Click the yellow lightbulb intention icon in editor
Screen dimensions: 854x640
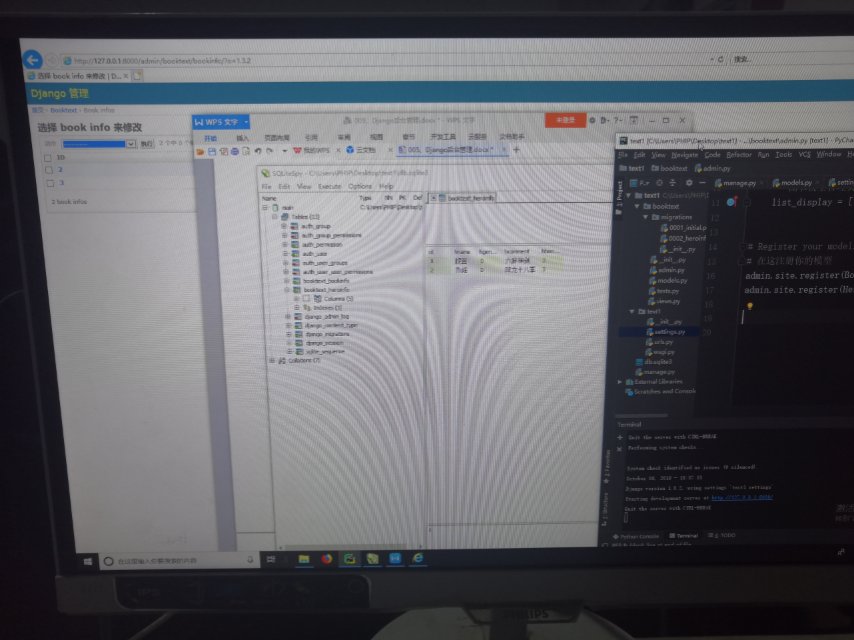tap(749, 306)
